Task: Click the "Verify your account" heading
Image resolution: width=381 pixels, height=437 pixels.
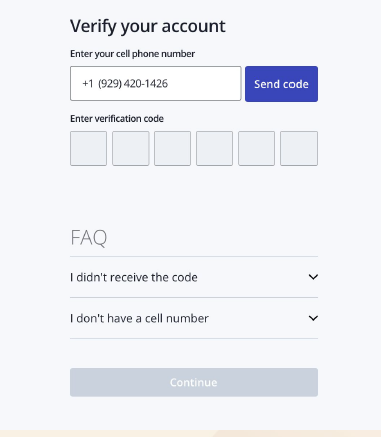Action: click(x=148, y=26)
